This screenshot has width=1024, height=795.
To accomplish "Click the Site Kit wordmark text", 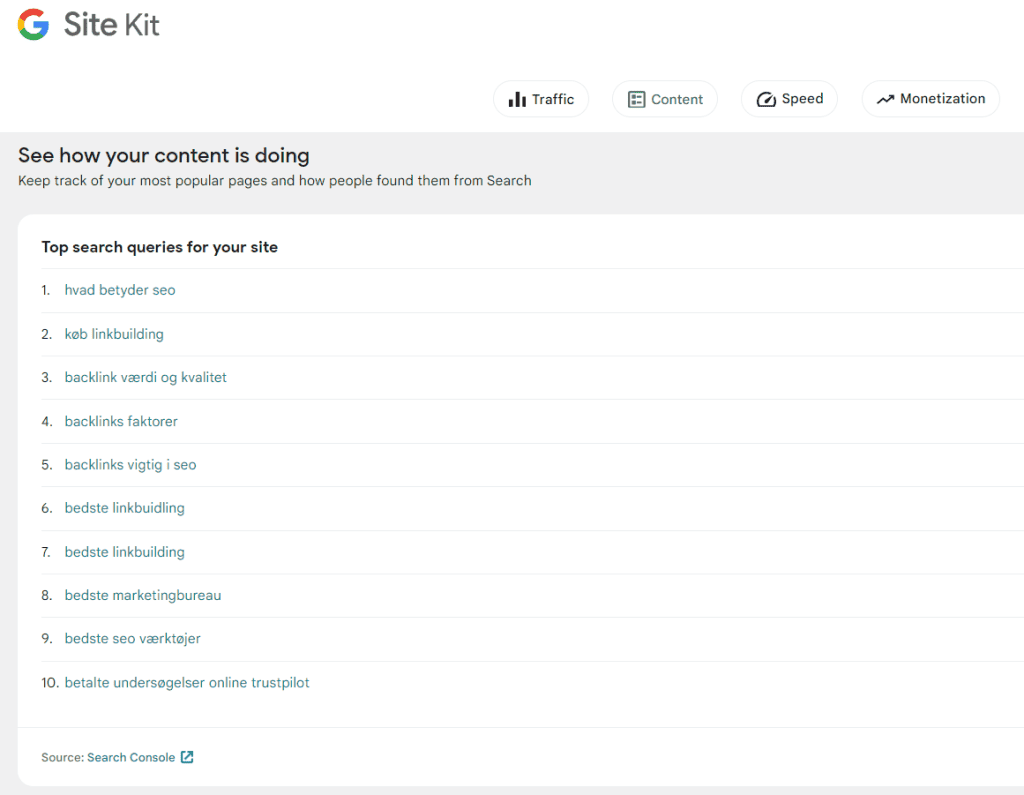I will [112, 25].
